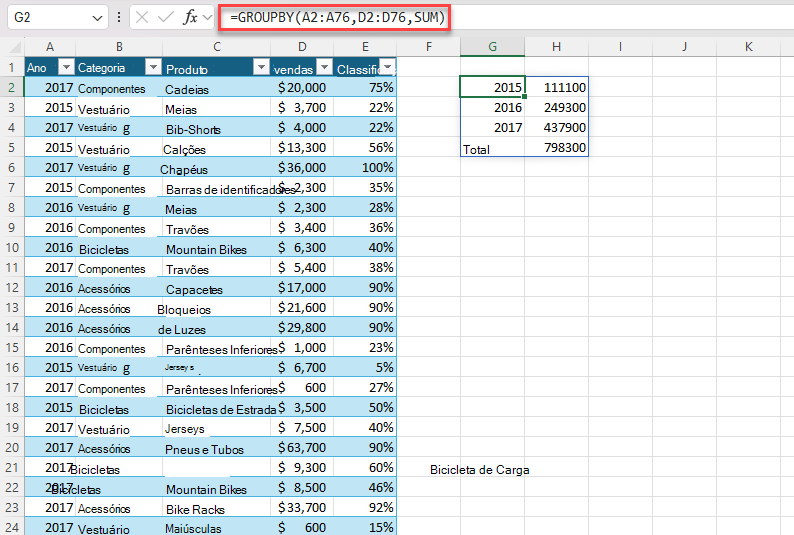Click the de Luzes product cell

coord(217,327)
